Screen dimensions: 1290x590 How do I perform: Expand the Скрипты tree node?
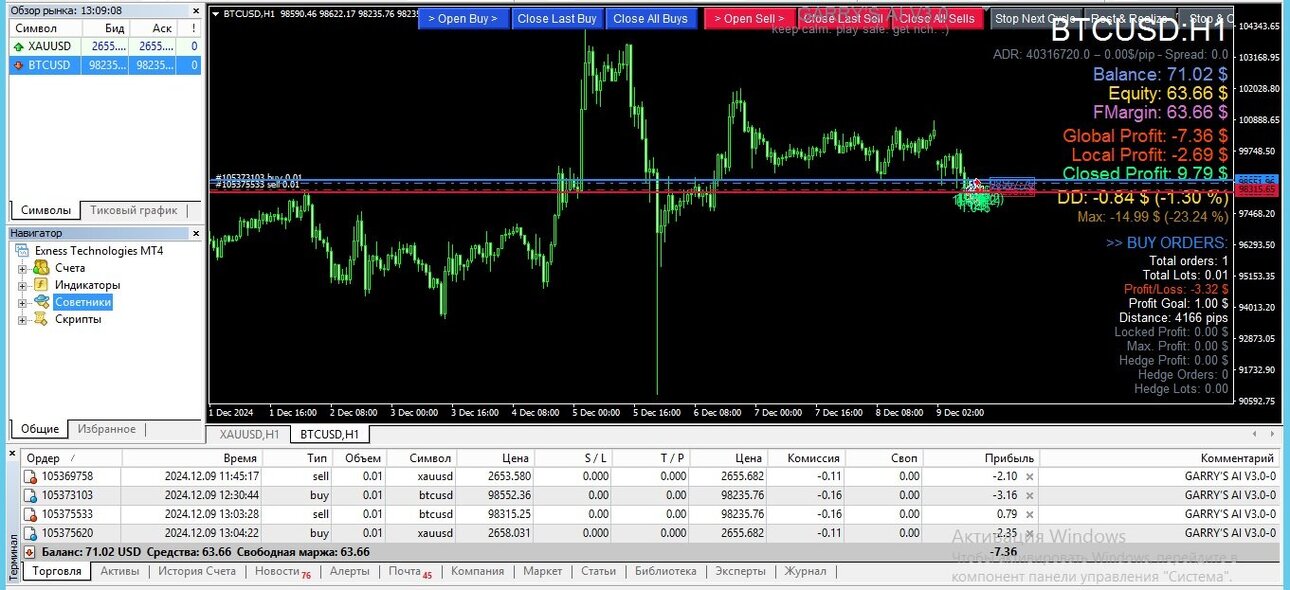click(x=22, y=320)
